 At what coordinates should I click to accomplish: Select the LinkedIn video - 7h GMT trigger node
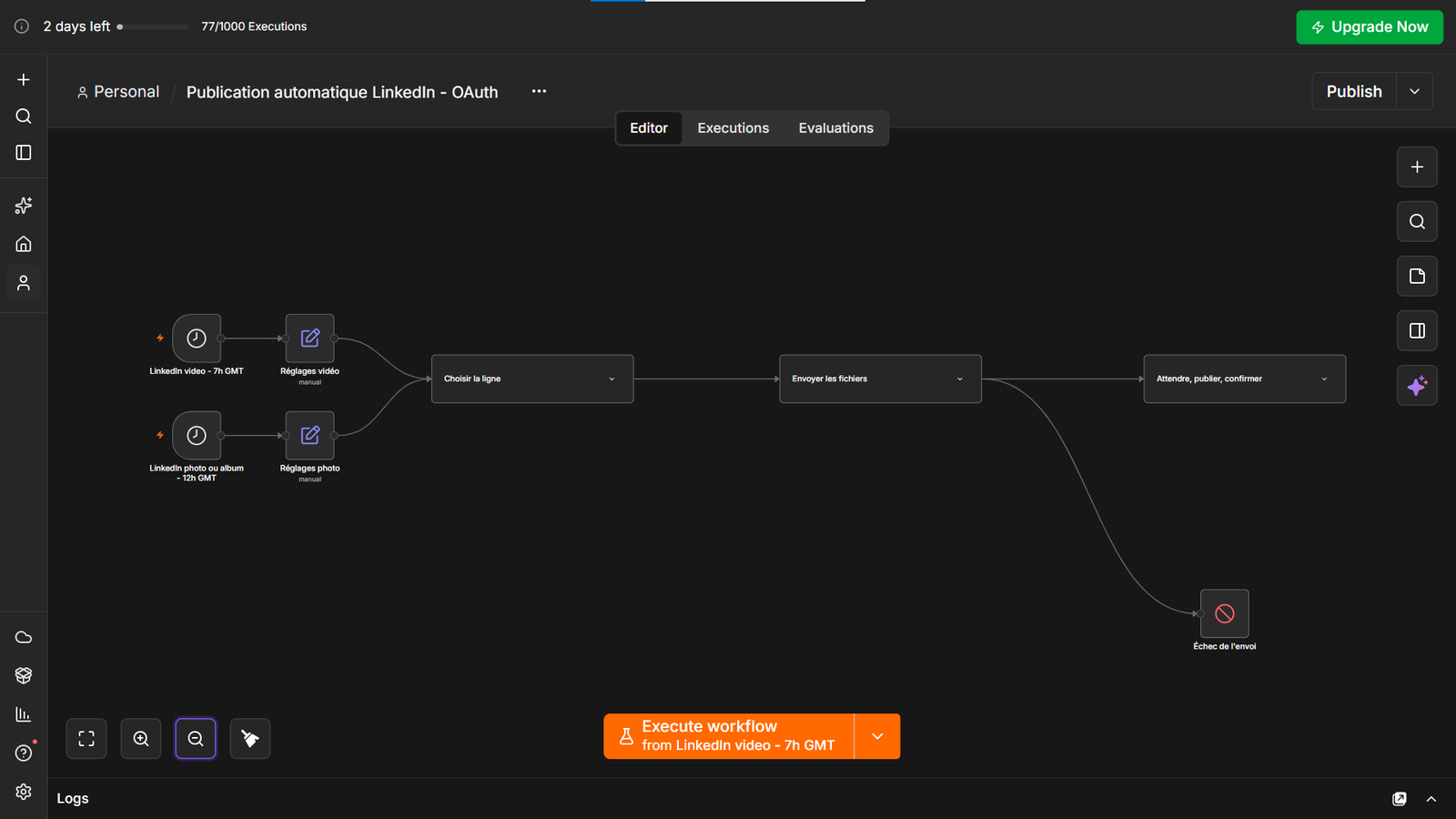click(x=197, y=339)
